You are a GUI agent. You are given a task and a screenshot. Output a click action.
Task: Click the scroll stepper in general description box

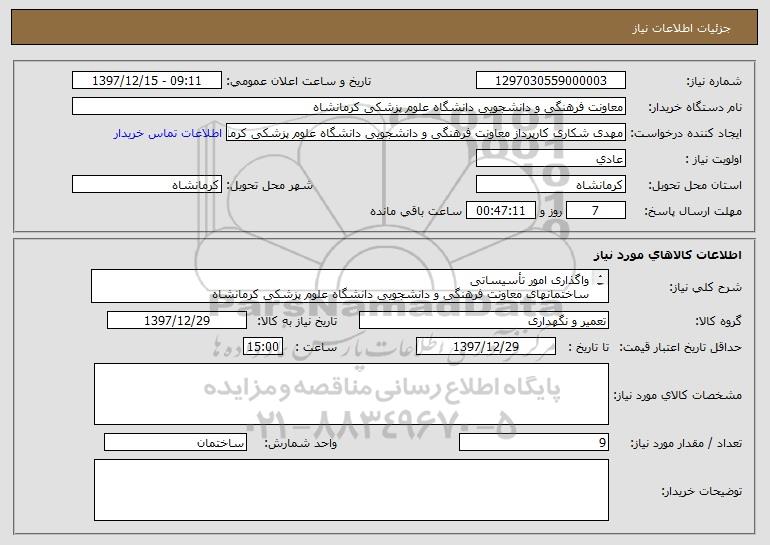click(600, 281)
